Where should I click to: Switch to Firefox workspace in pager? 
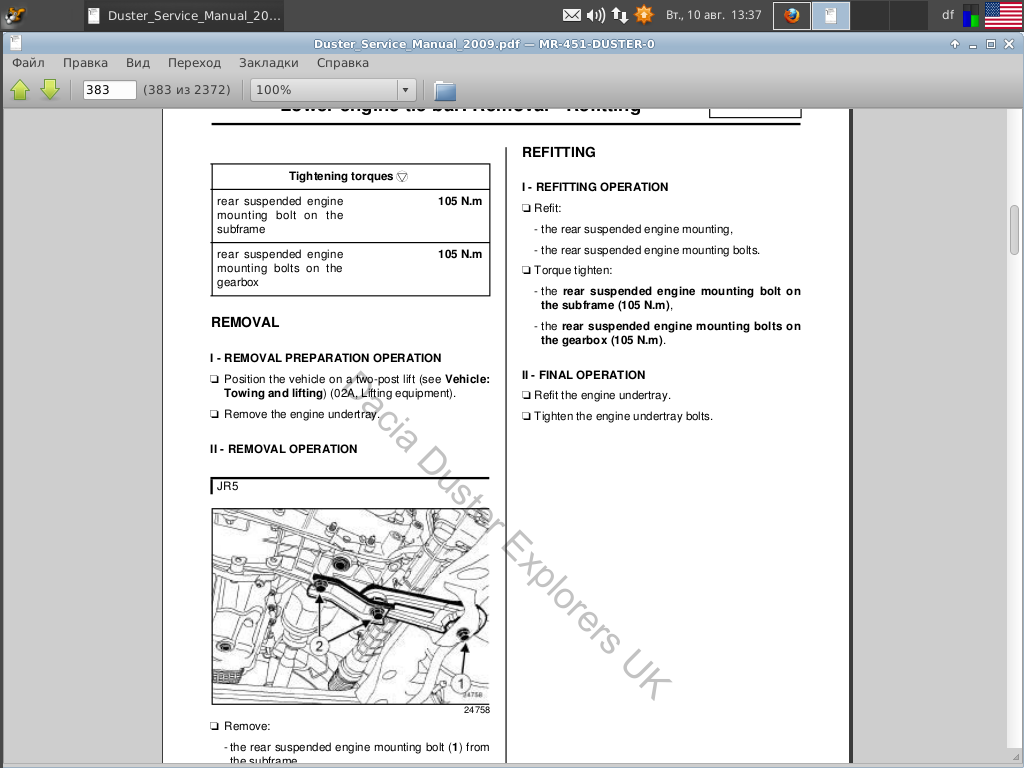792,16
